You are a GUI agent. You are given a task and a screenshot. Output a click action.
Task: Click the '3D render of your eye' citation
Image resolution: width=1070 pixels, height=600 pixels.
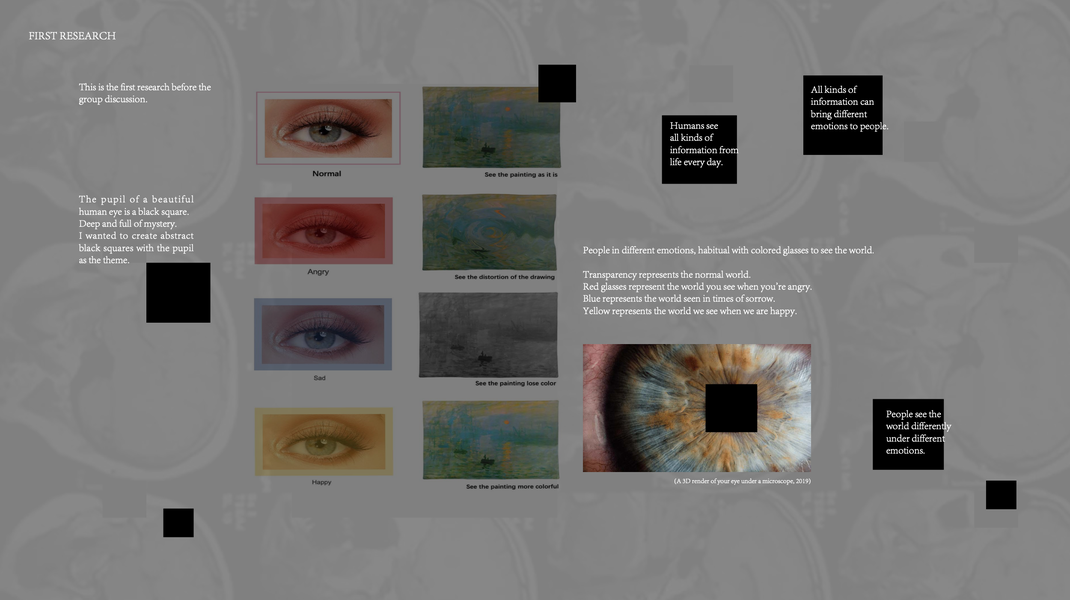[x=742, y=481]
